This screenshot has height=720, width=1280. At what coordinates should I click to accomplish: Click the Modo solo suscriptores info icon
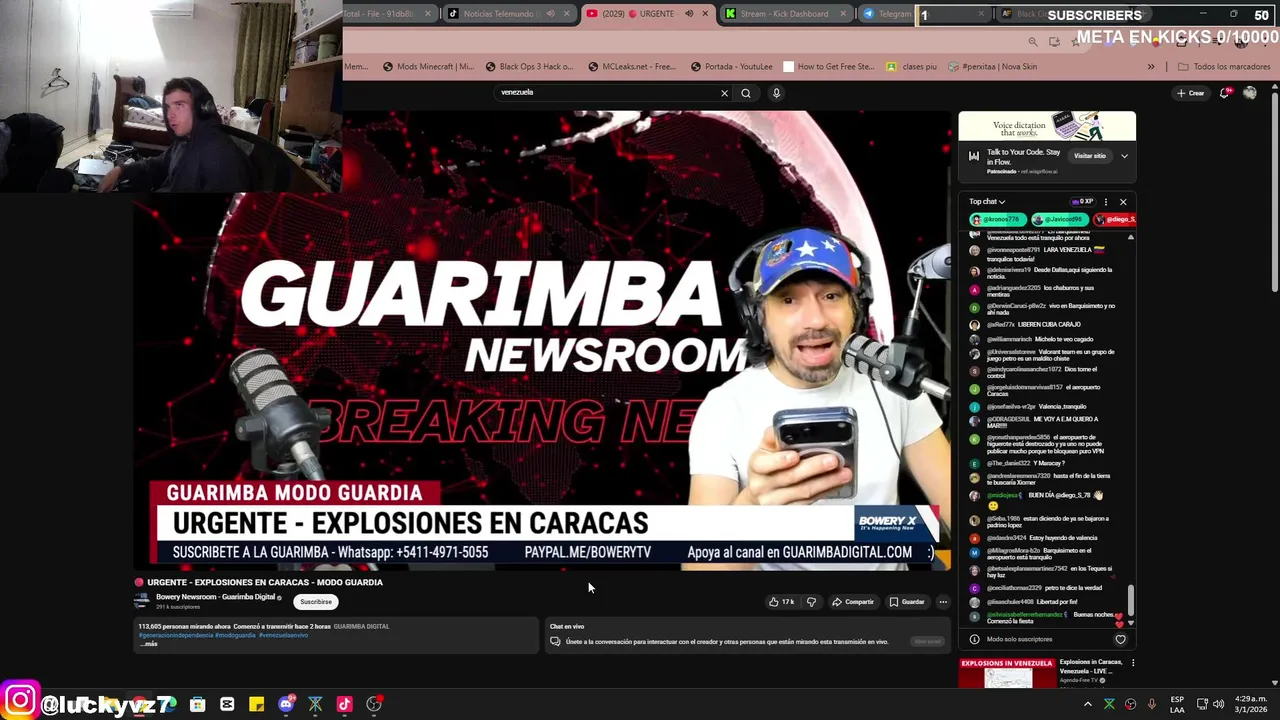[x=974, y=639]
